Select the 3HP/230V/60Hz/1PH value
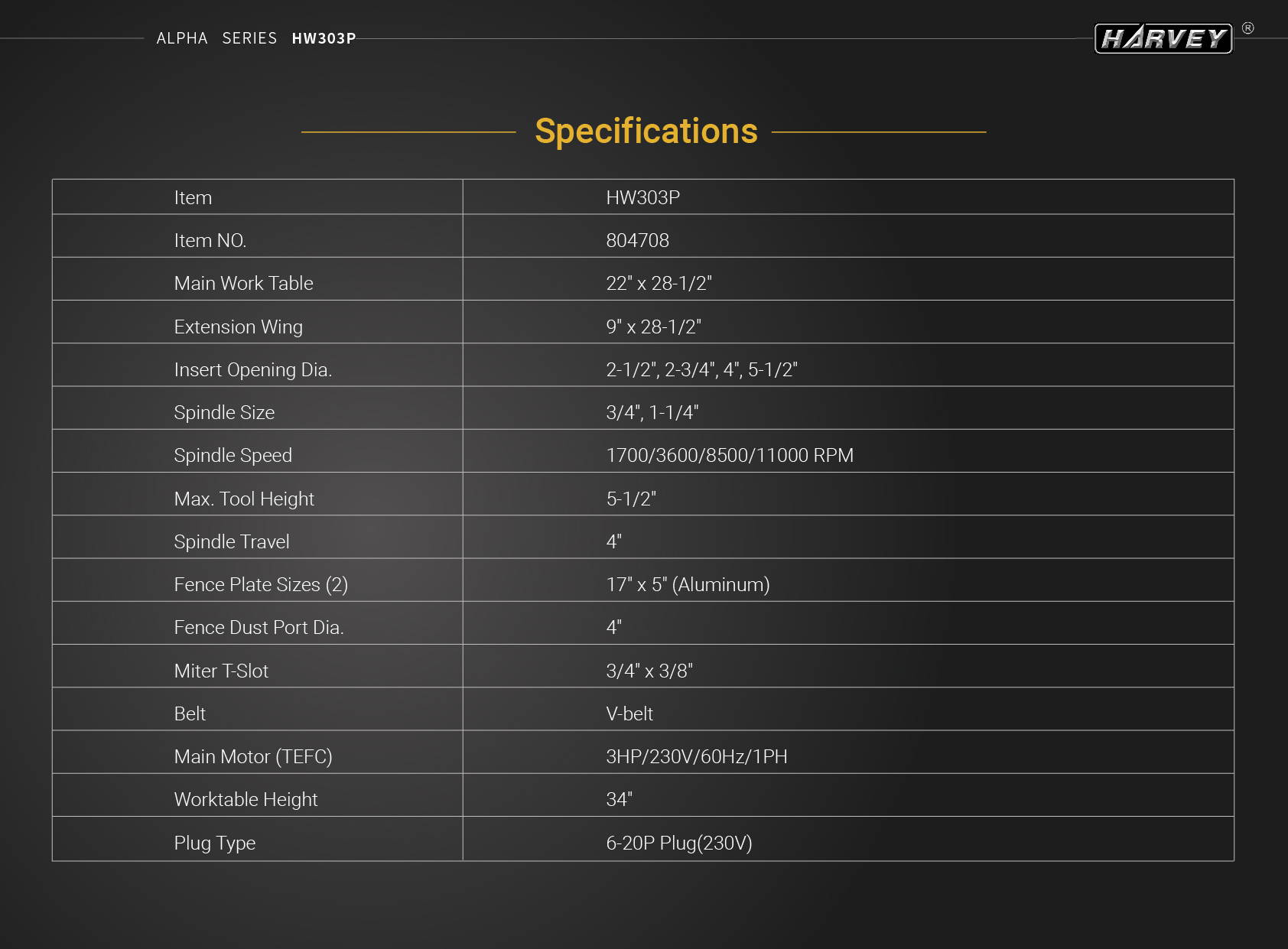This screenshot has height=949, width=1288. (x=696, y=756)
